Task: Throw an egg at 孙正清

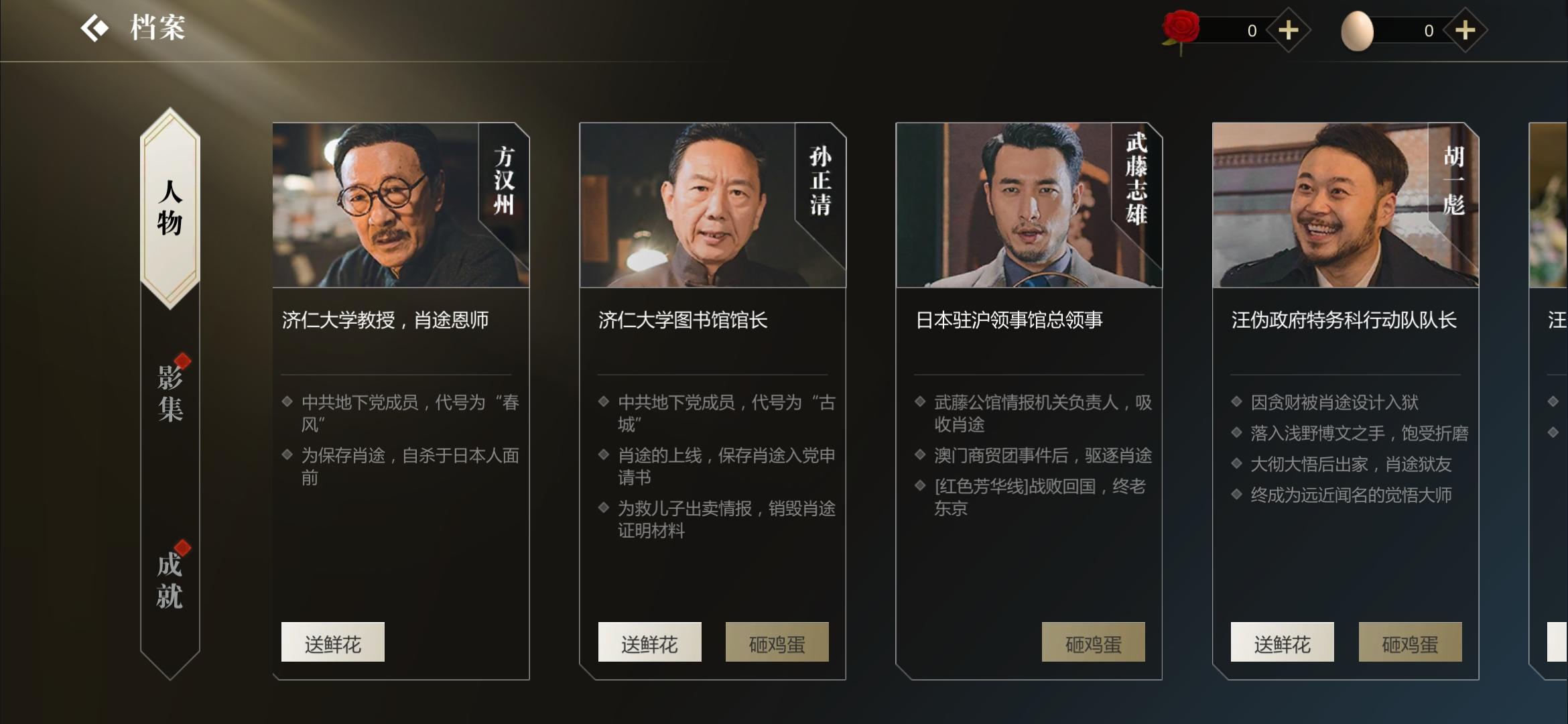Action: (x=777, y=642)
